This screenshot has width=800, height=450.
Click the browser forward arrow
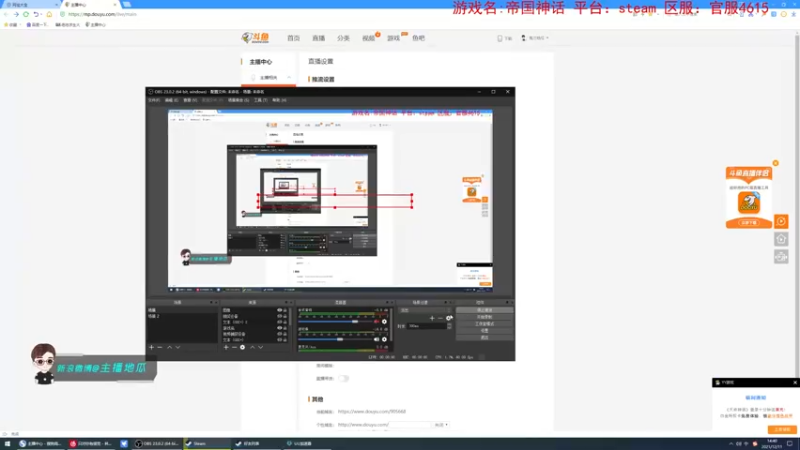click(16, 14)
